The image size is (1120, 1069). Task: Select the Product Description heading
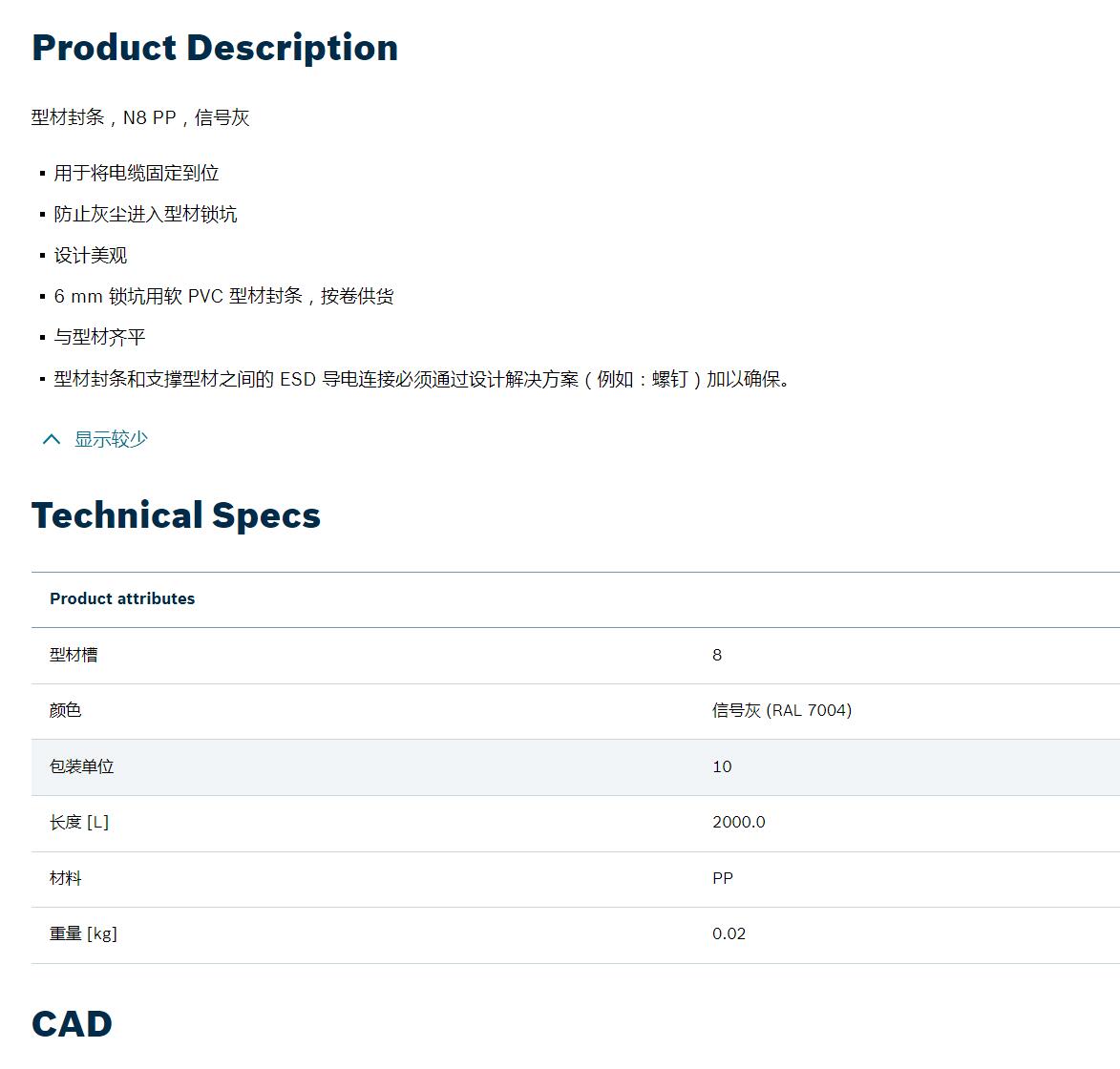(215, 48)
